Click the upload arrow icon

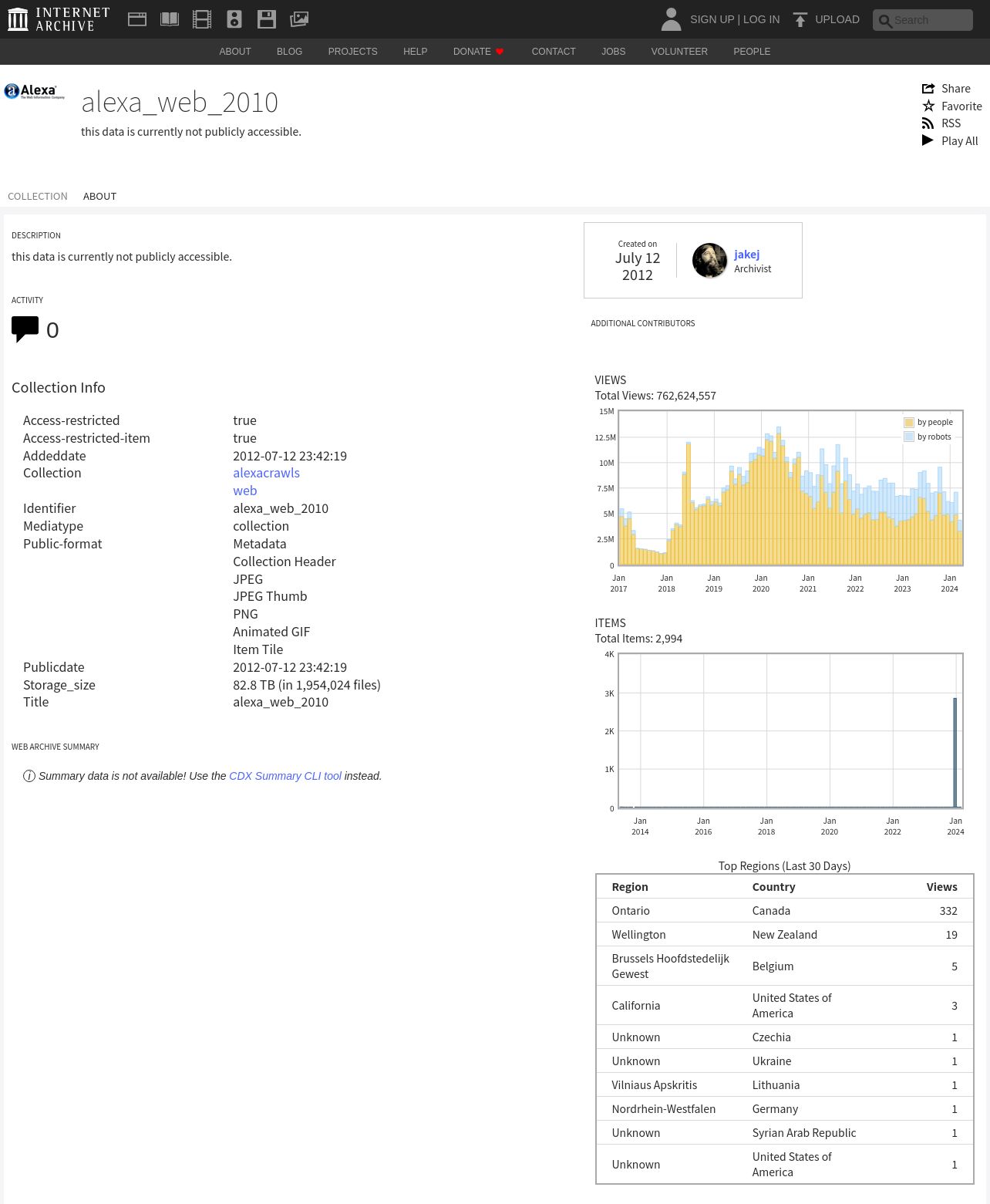pyautogui.click(x=800, y=19)
